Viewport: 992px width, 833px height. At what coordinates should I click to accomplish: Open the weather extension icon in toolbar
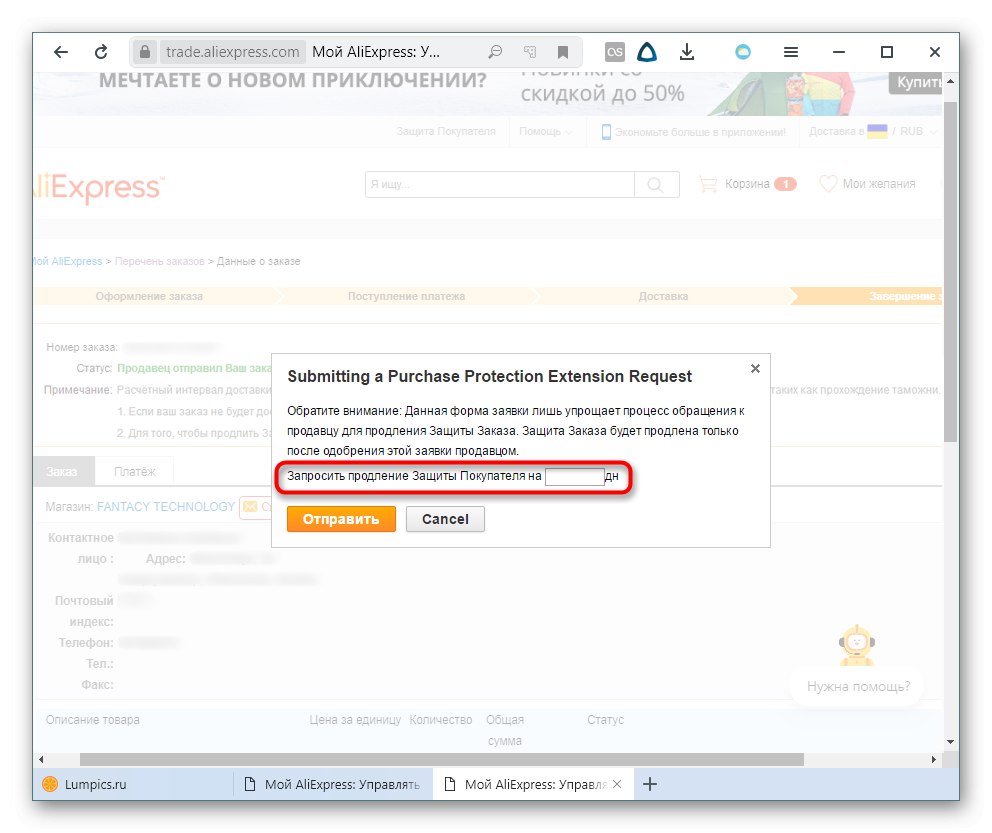tap(742, 51)
